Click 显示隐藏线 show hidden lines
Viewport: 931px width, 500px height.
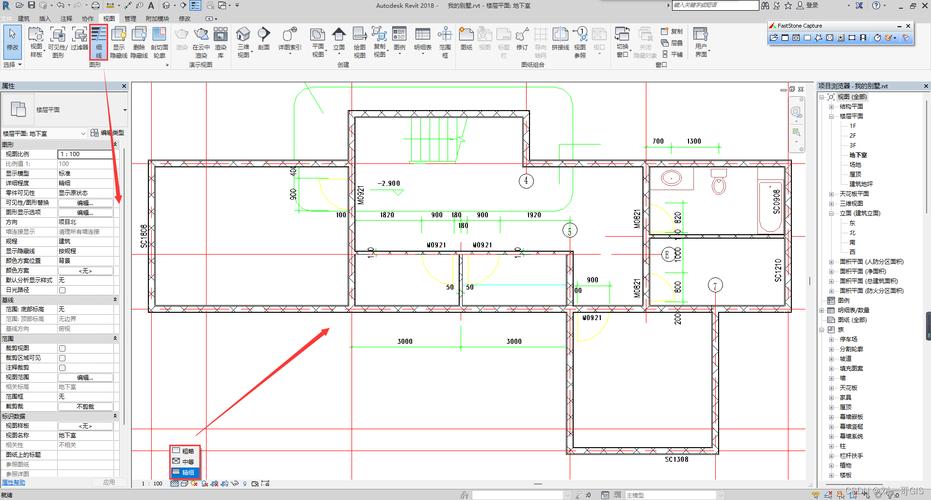coord(119,42)
